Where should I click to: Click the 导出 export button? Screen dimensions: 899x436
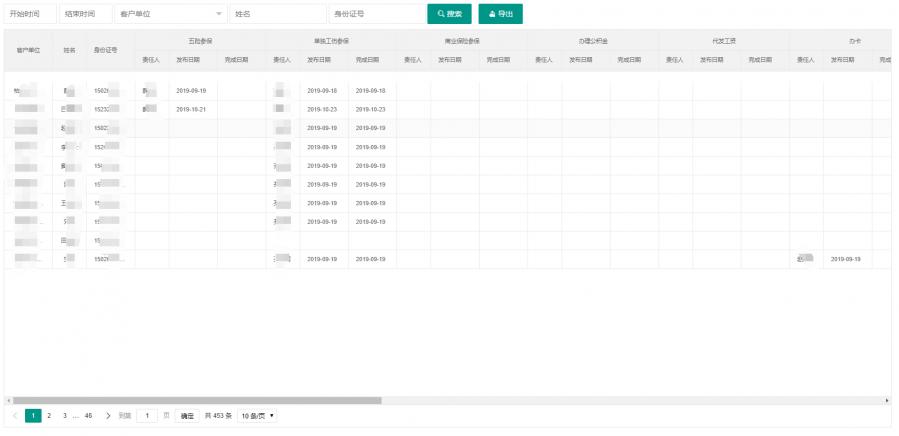[500, 14]
